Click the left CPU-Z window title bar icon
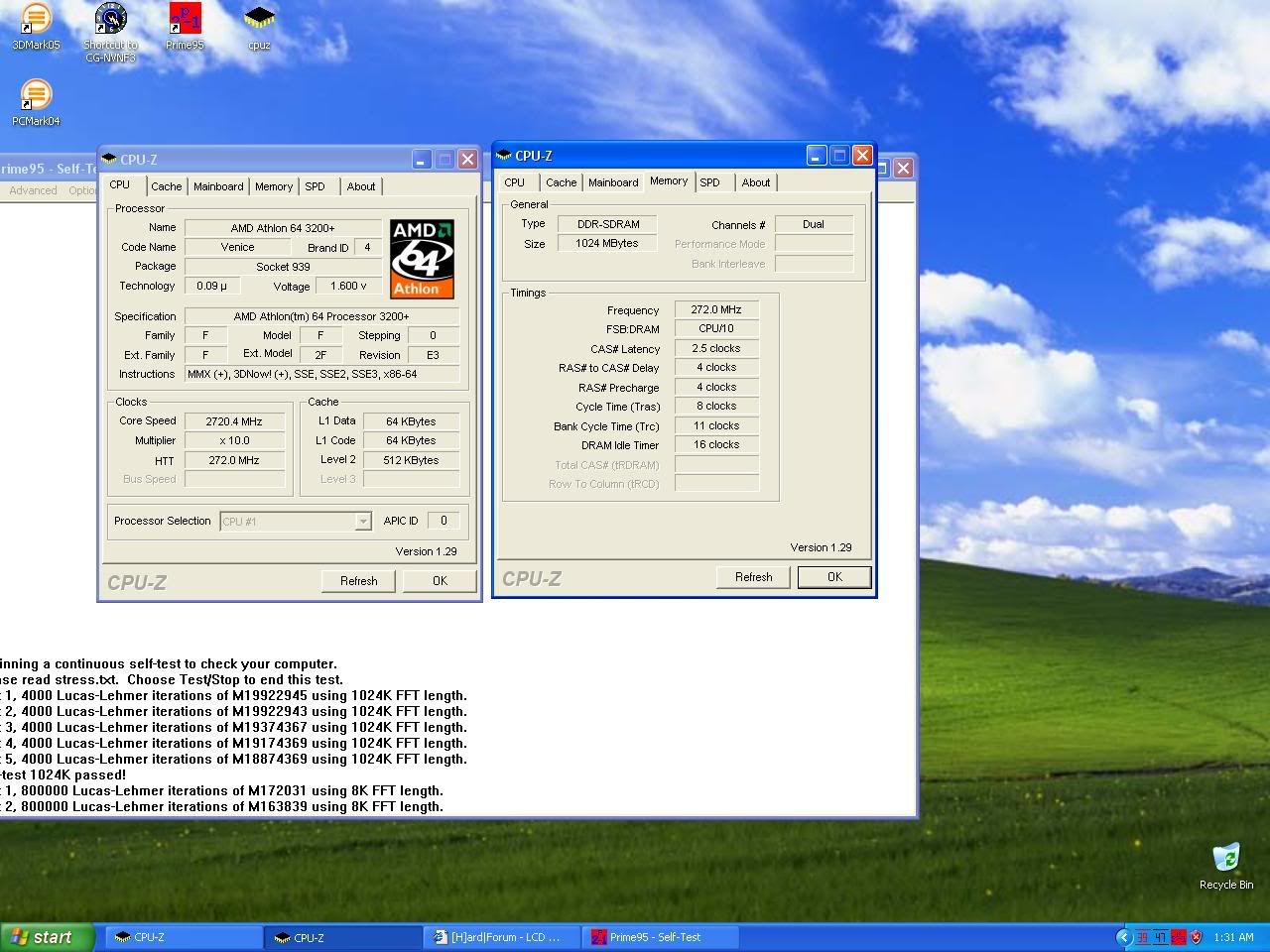Screen dimensions: 1270x952 click(x=109, y=160)
